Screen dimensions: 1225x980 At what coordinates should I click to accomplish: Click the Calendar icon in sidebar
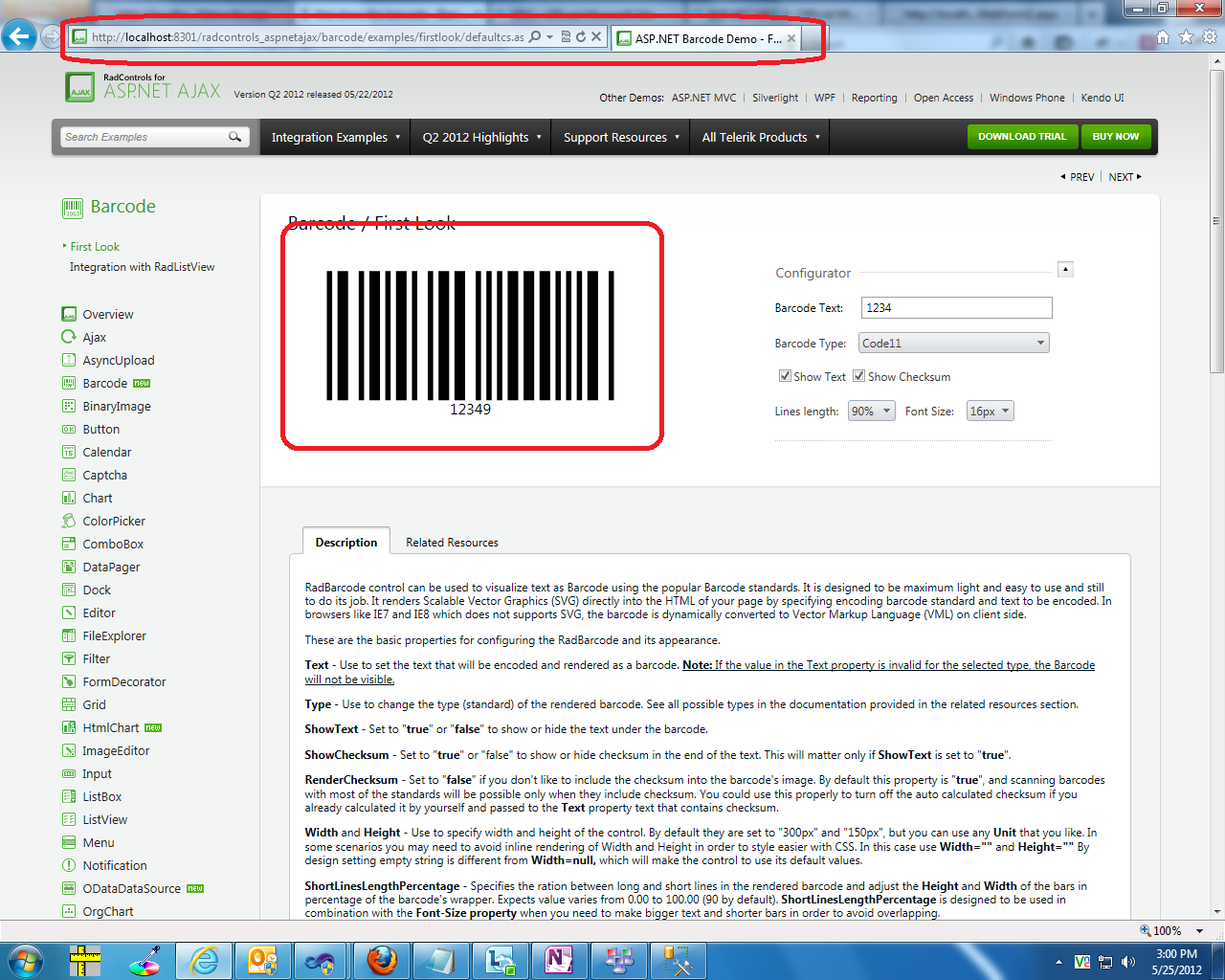click(69, 452)
